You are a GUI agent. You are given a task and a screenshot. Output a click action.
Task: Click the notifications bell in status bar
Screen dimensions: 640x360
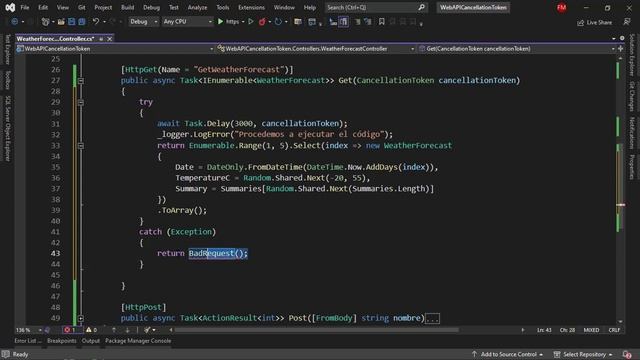pyautogui.click(x=627, y=354)
